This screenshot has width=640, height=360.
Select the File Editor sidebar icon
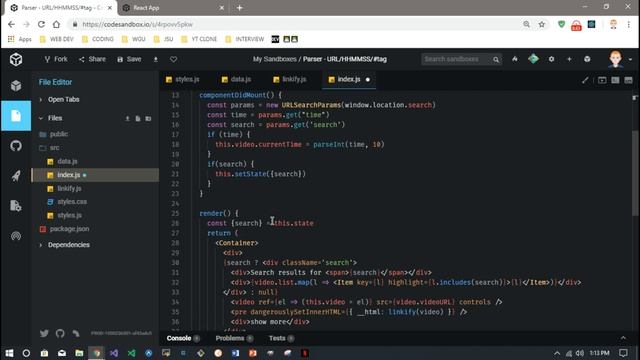coord(16,116)
